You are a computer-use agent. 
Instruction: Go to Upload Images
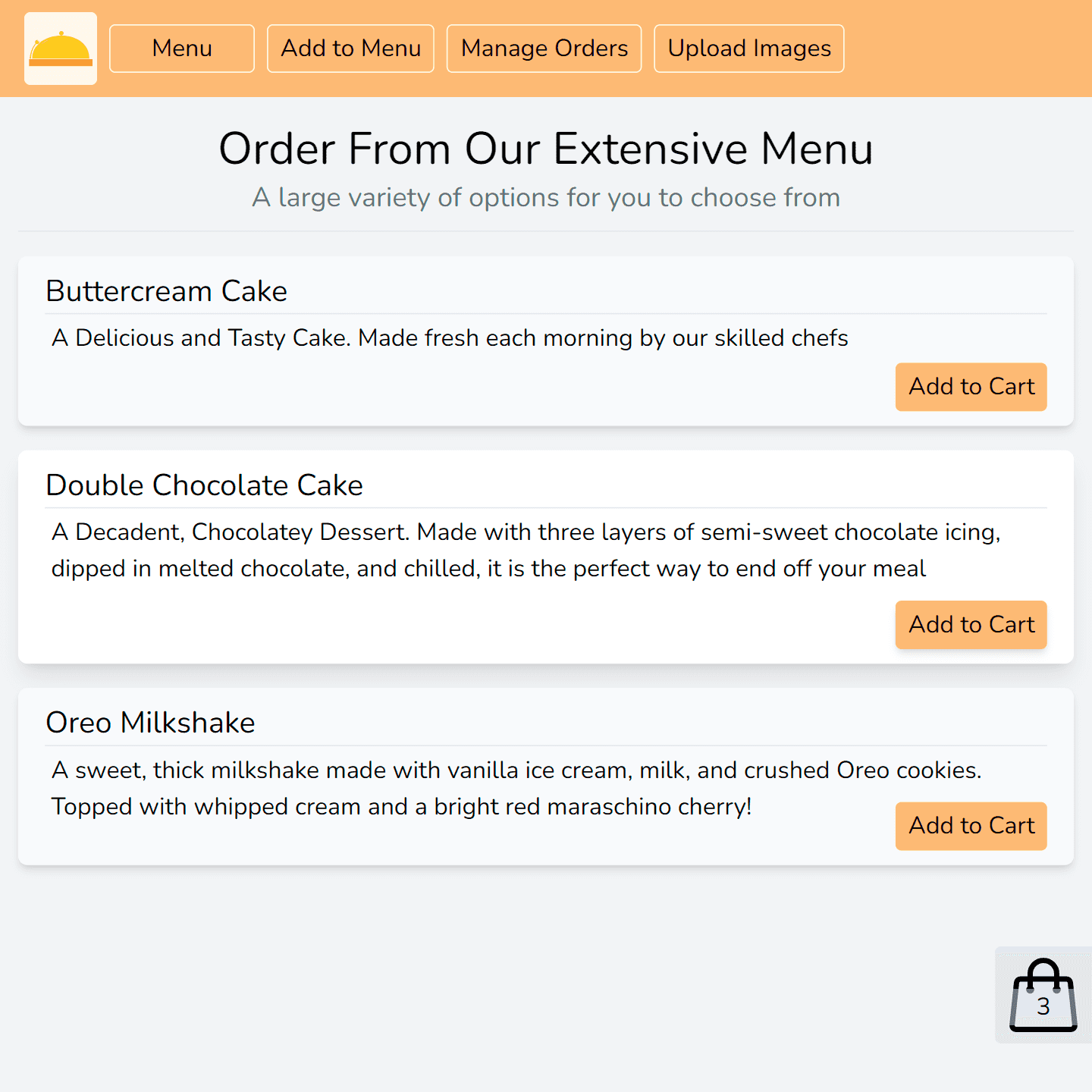click(x=749, y=49)
